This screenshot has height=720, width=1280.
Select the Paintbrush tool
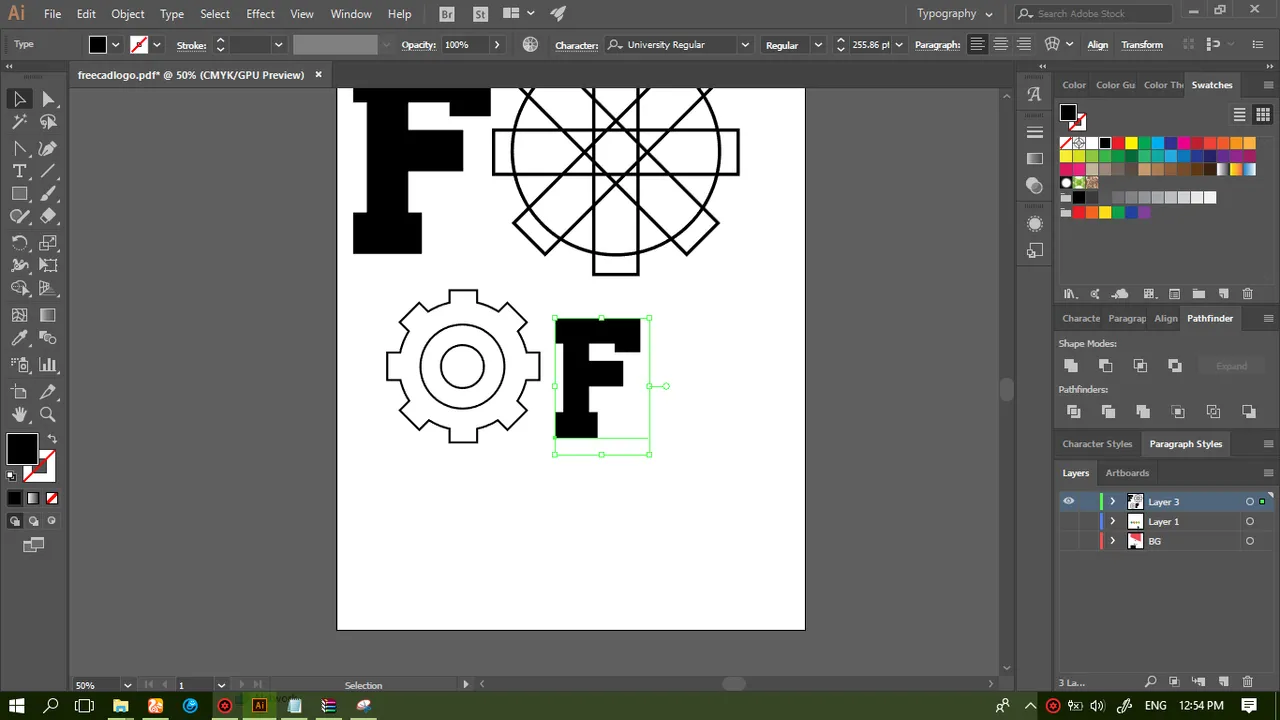click(48, 194)
